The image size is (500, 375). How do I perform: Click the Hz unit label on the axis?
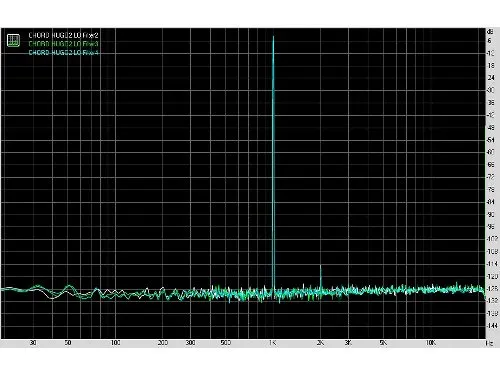coord(489,343)
